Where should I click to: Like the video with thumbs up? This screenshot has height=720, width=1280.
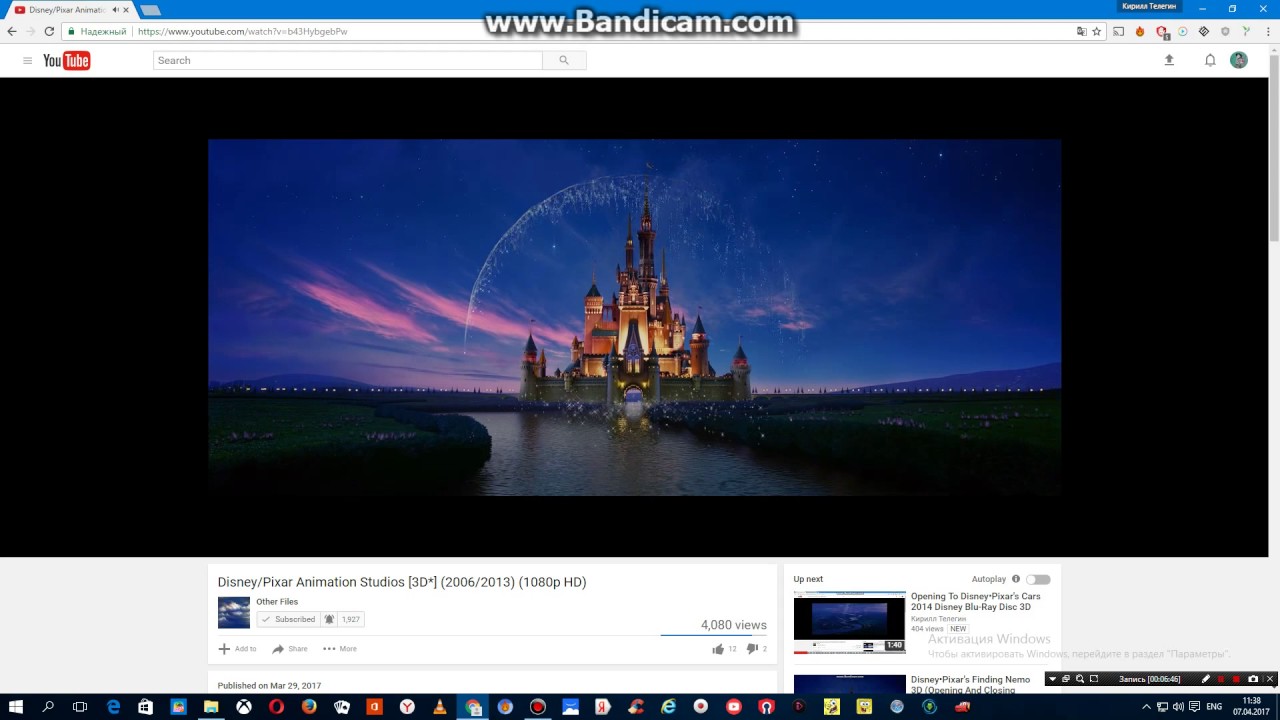[x=718, y=649]
